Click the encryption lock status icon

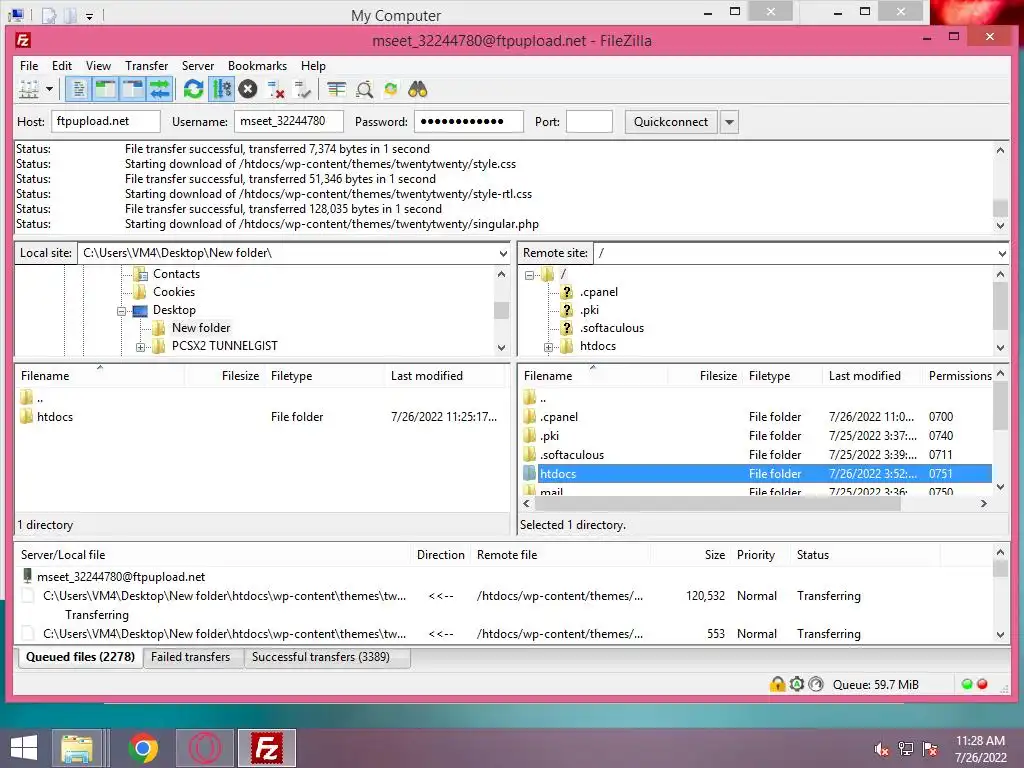click(777, 684)
